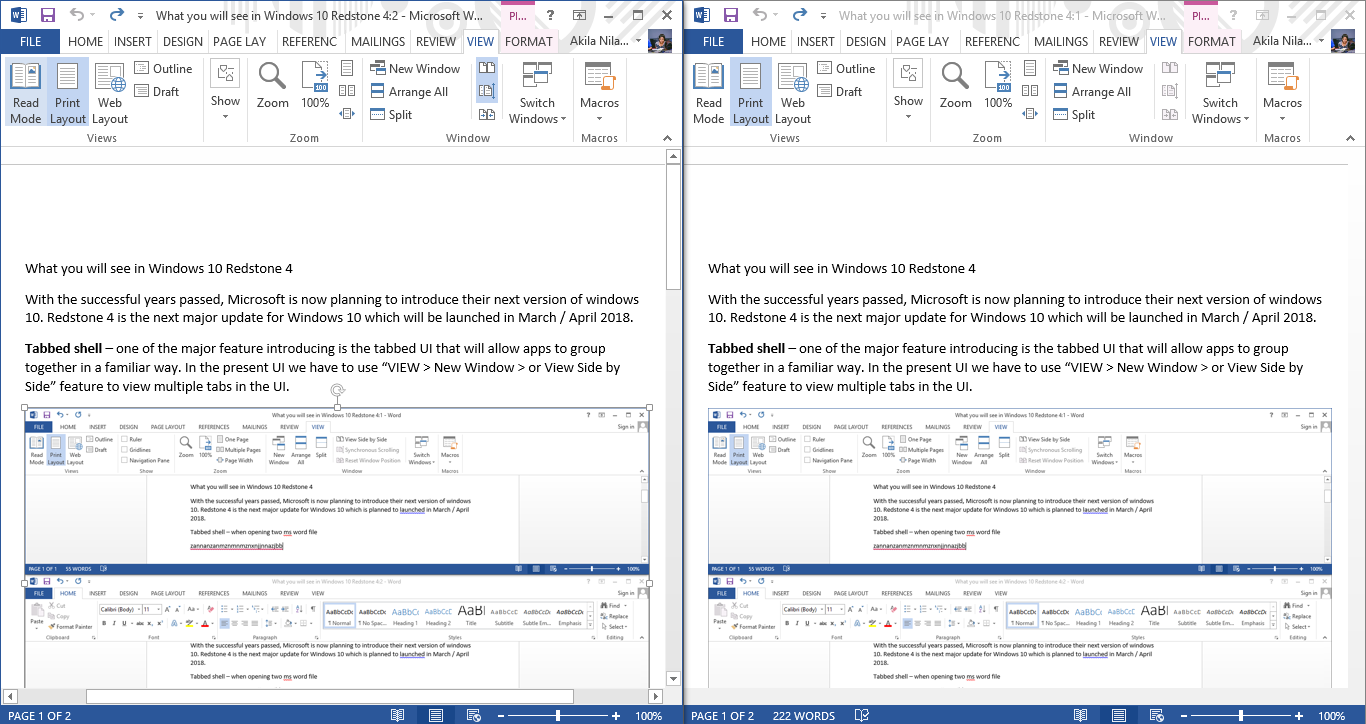Set zoom to 100% in the 4:1 window ribbon

[998, 86]
